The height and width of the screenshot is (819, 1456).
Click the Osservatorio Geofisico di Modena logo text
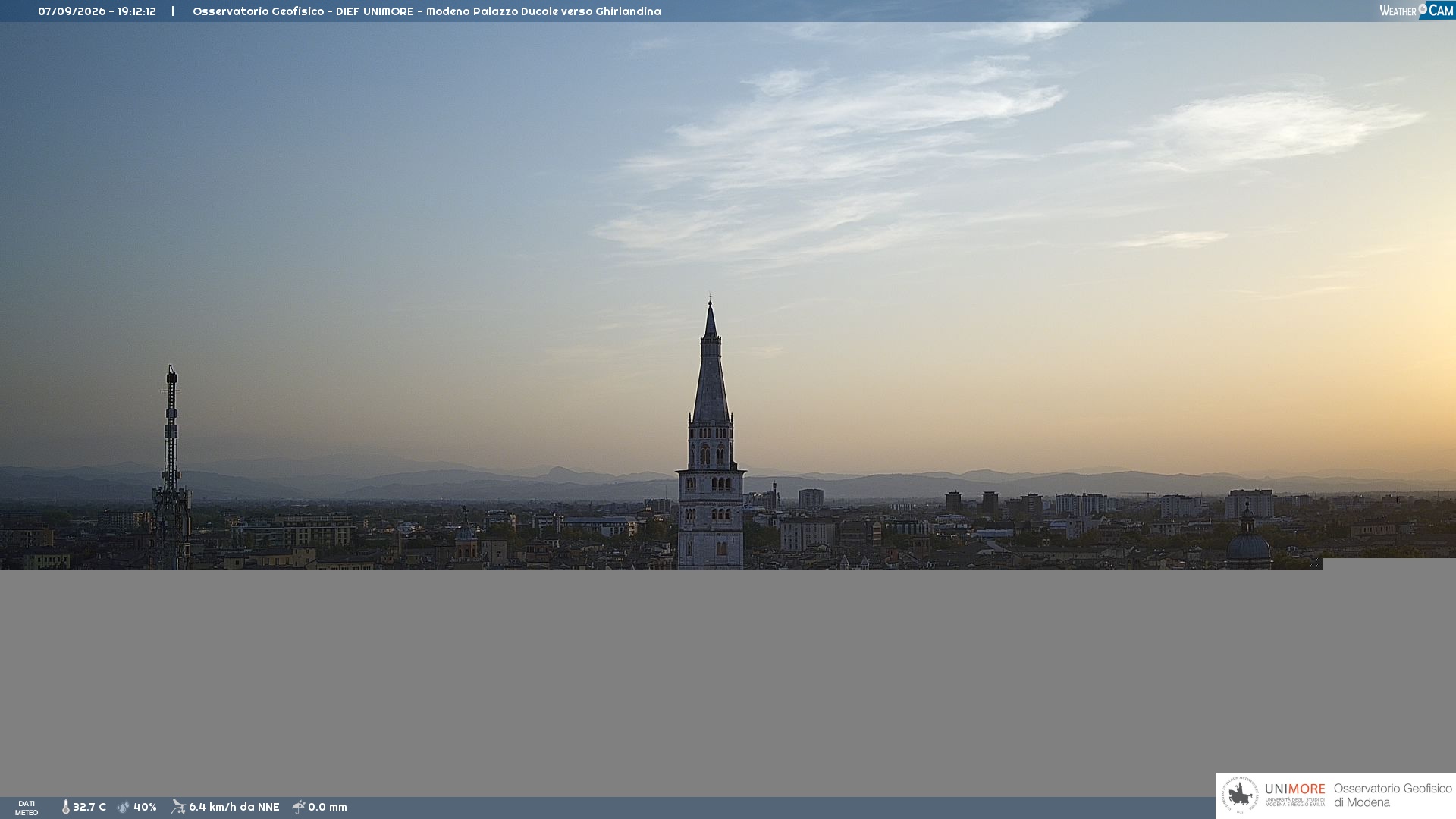coord(1393,795)
